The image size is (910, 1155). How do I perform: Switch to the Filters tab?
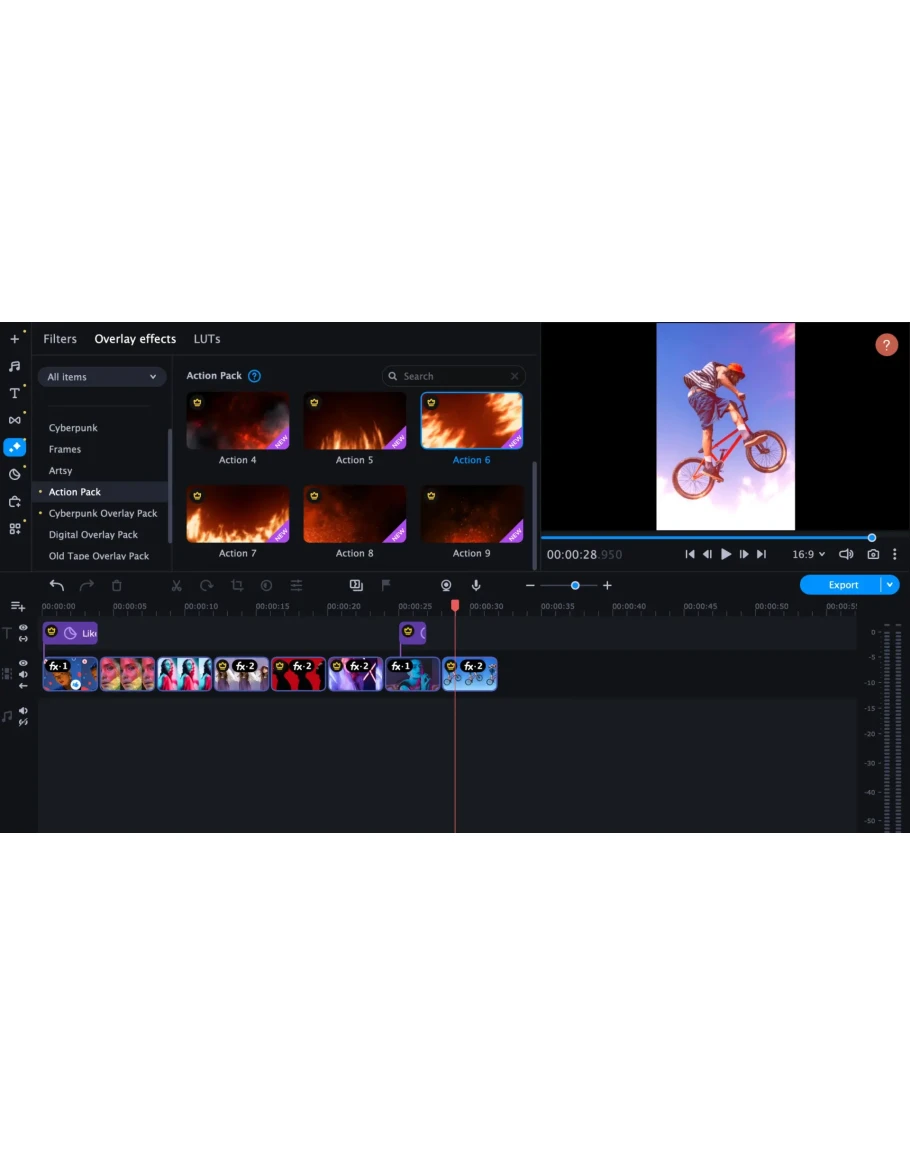[x=60, y=339]
